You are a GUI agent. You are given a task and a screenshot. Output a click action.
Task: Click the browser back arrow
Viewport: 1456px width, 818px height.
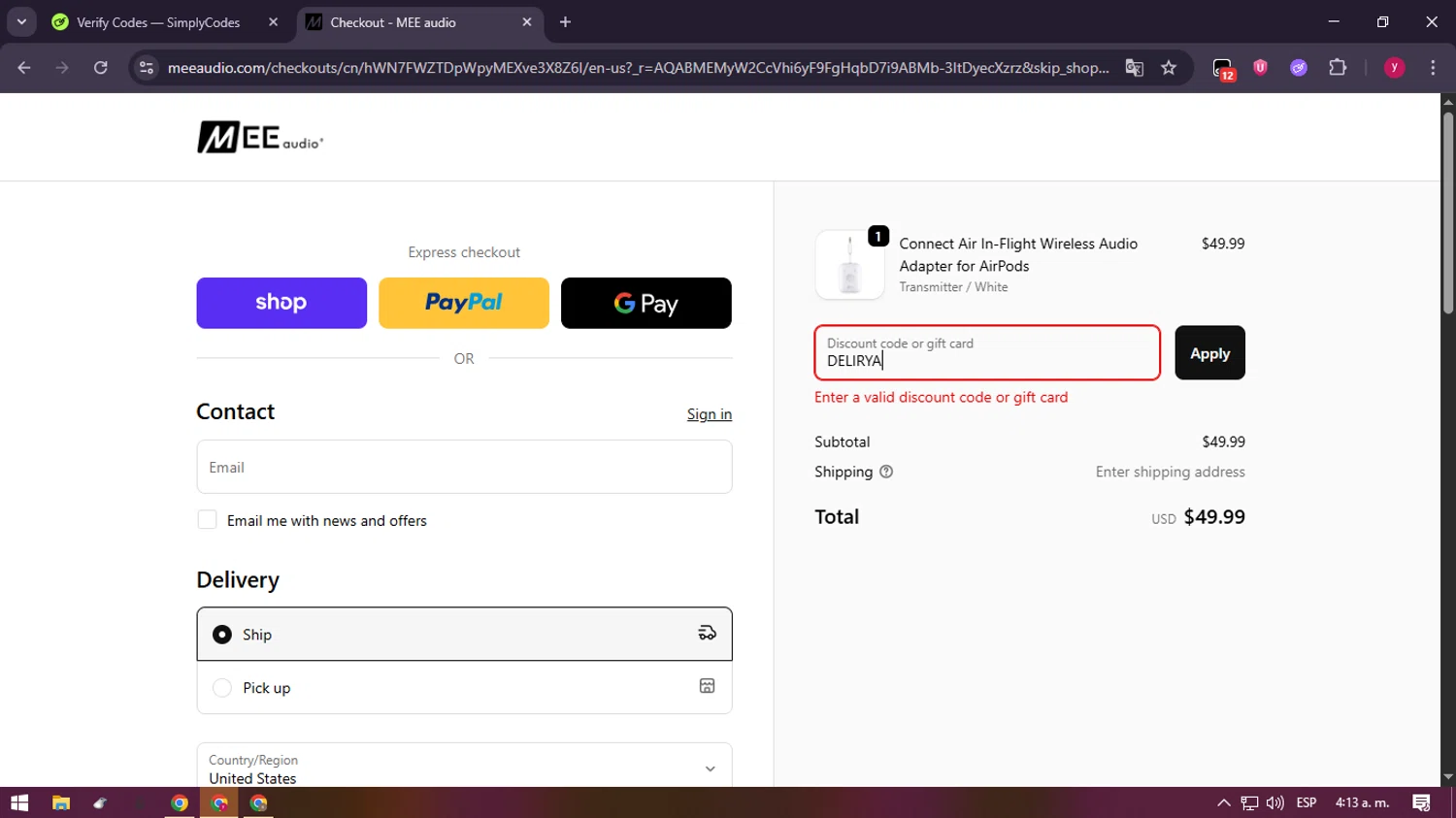24,67
